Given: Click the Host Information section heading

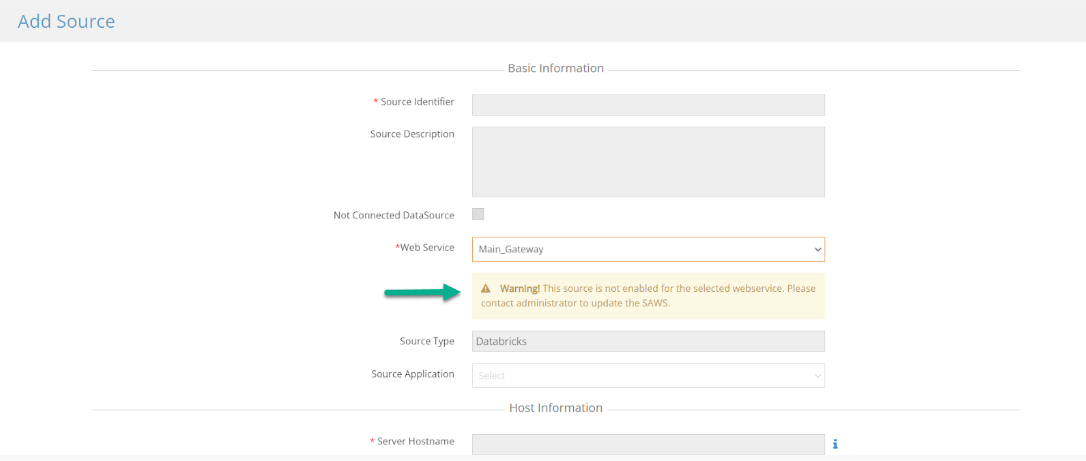Looking at the screenshot, I should coord(555,408).
